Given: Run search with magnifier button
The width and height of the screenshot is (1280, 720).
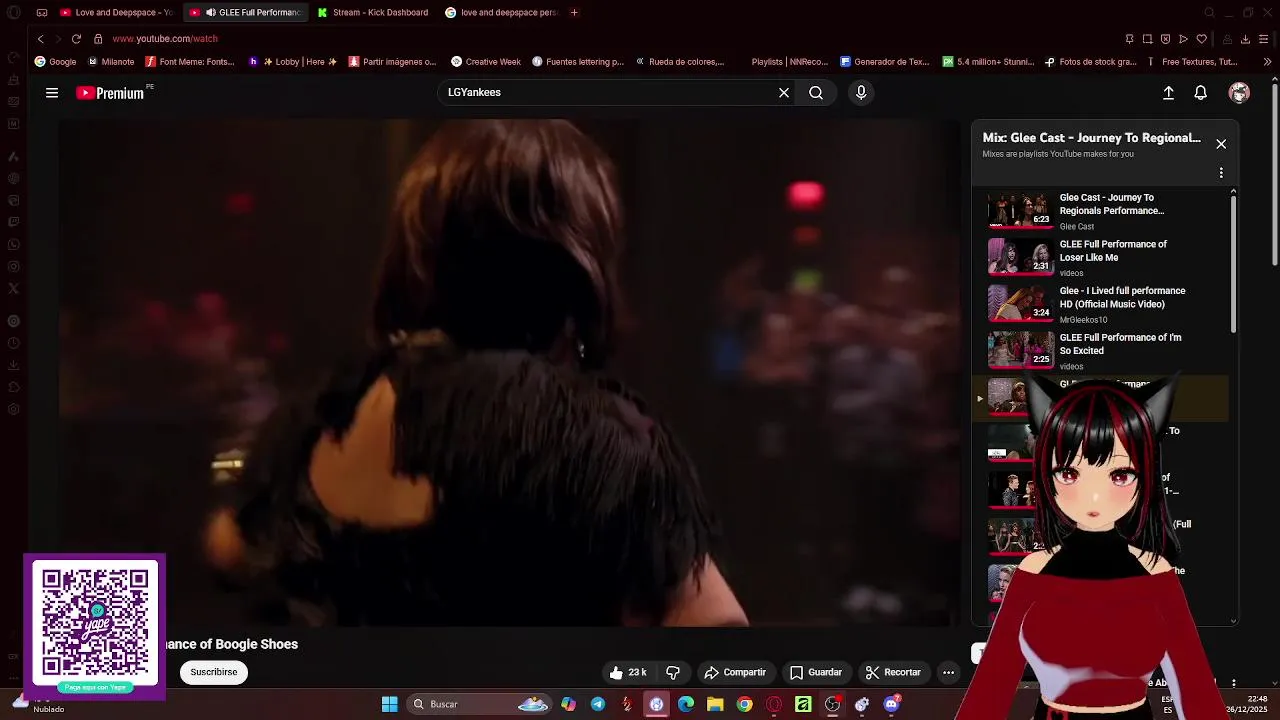Looking at the screenshot, I should click(816, 93).
